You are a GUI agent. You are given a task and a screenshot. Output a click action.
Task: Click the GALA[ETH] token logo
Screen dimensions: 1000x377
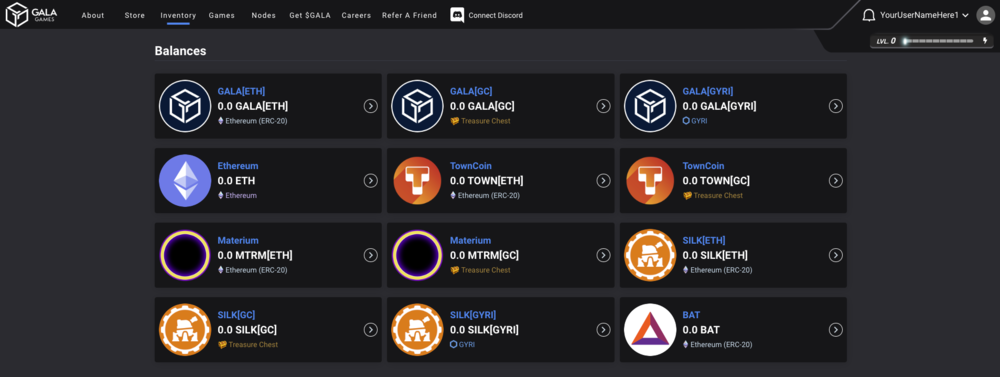click(185, 106)
